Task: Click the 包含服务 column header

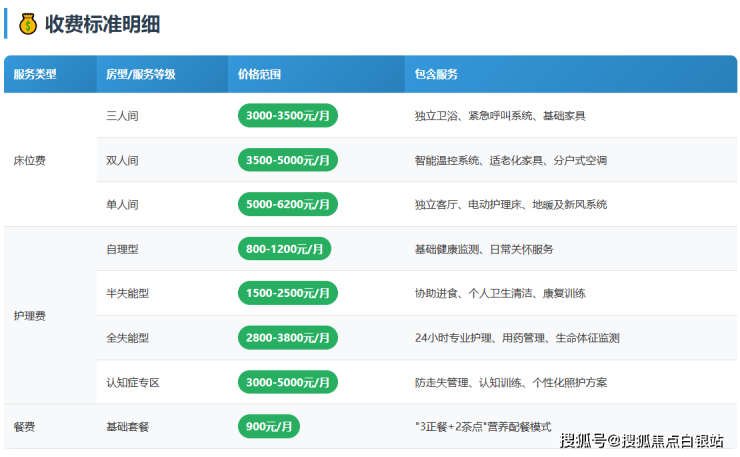Action: point(436,74)
